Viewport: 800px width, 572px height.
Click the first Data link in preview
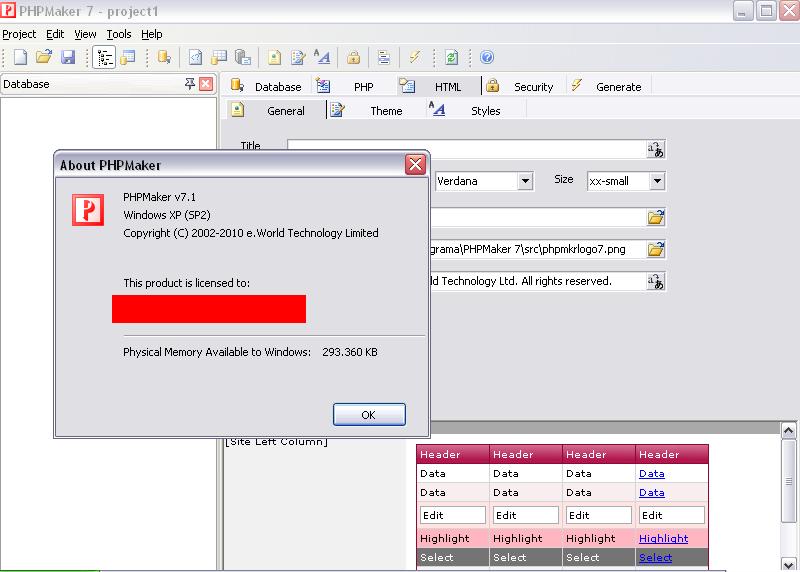point(652,474)
